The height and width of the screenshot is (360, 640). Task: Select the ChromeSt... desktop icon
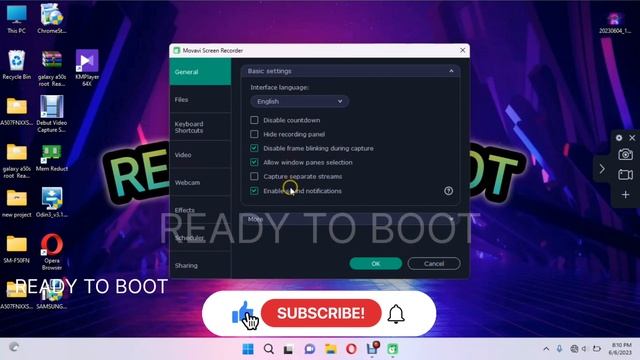click(51, 19)
